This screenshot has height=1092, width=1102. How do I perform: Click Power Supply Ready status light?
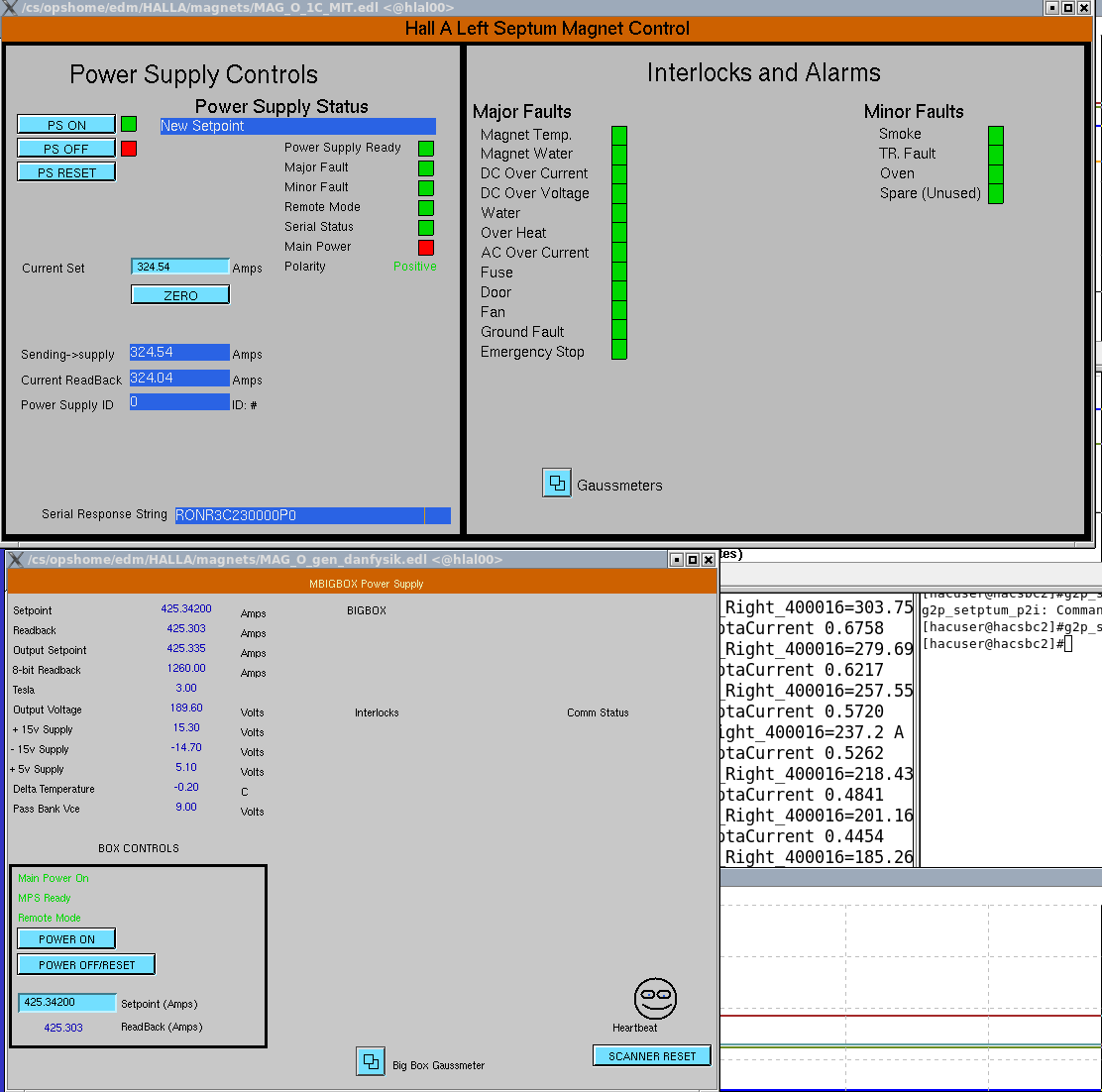426,149
